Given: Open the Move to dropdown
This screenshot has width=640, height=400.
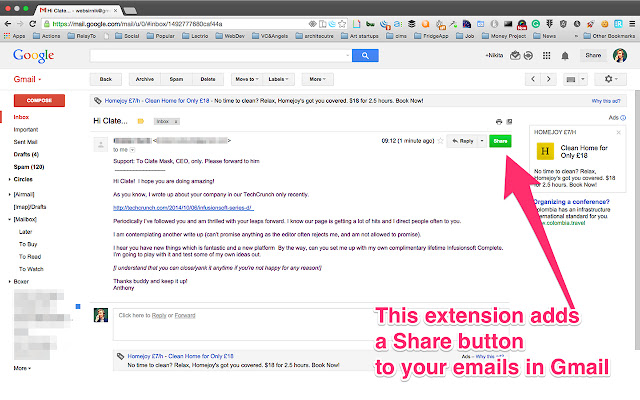Looking at the screenshot, I should pos(247,79).
